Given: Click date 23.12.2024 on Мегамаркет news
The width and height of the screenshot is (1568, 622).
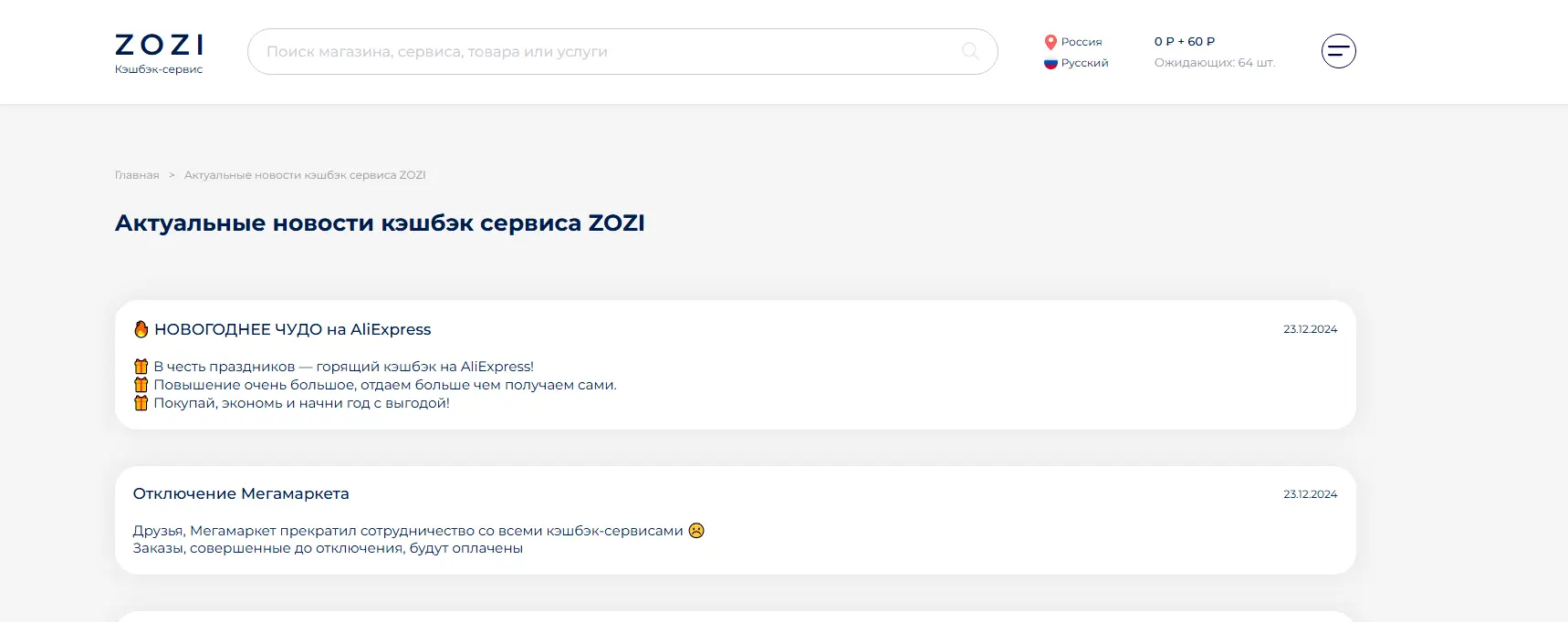Looking at the screenshot, I should 1310,494.
